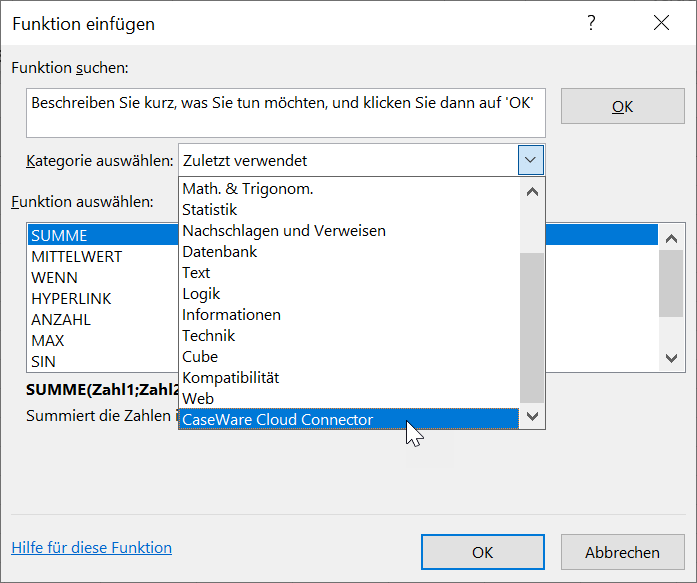697x583 pixels.
Task: Select MAX in function list
Action: click(x=102, y=340)
